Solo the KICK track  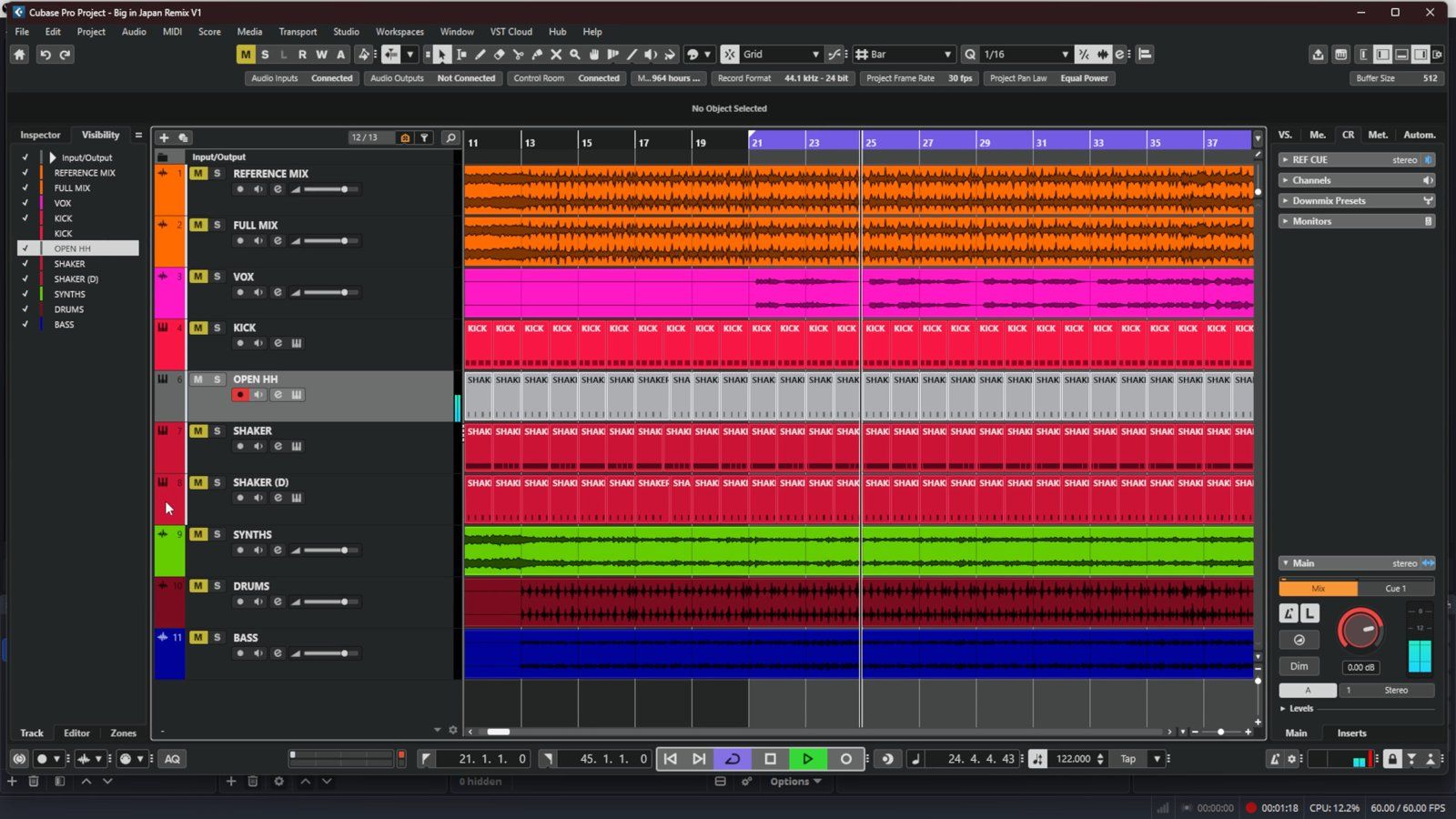coord(217,328)
